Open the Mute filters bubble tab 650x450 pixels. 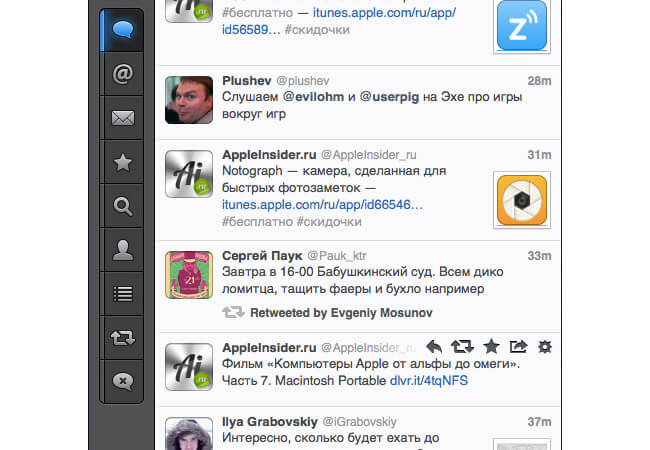tap(123, 381)
